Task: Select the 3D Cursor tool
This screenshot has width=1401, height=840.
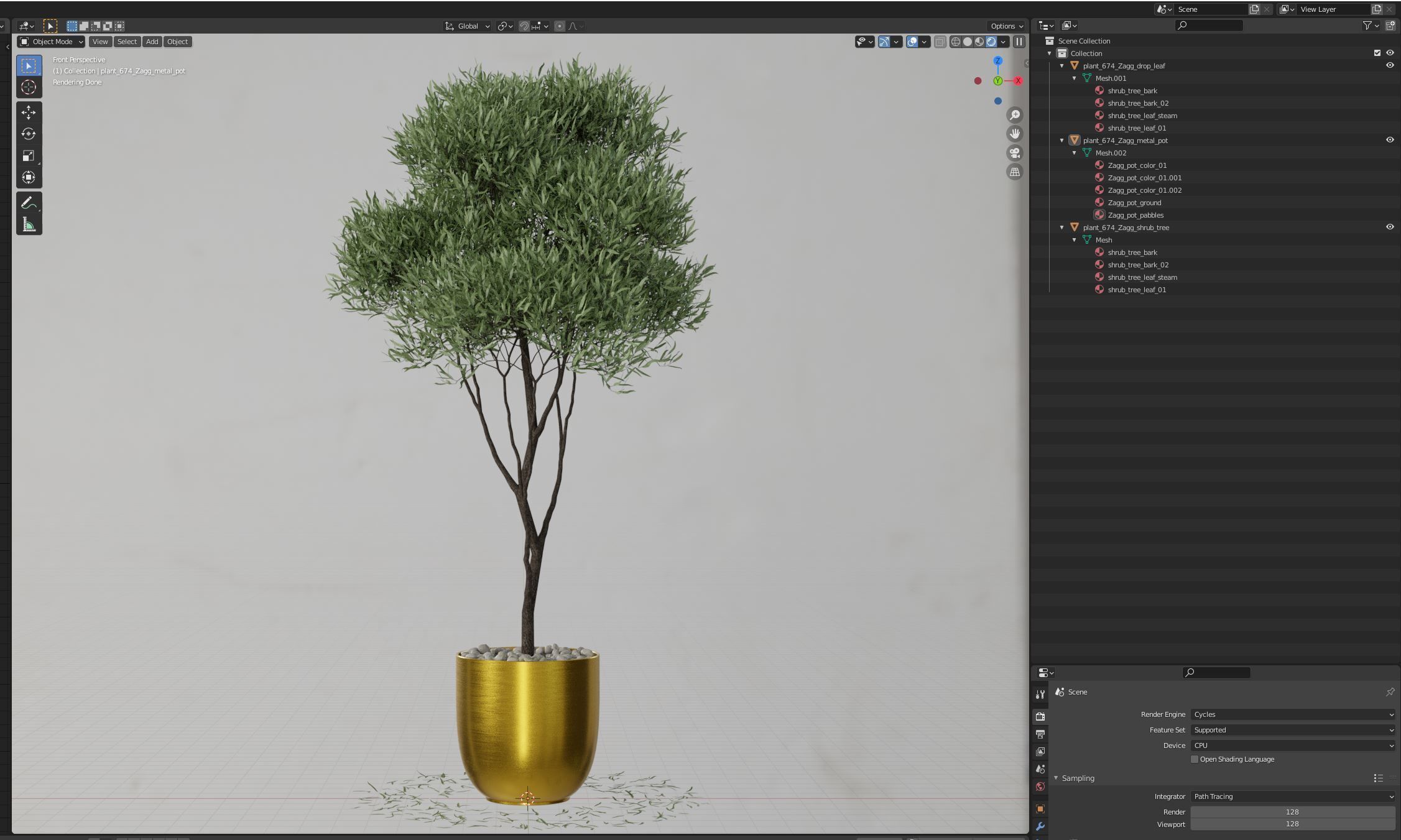Action: [29, 88]
